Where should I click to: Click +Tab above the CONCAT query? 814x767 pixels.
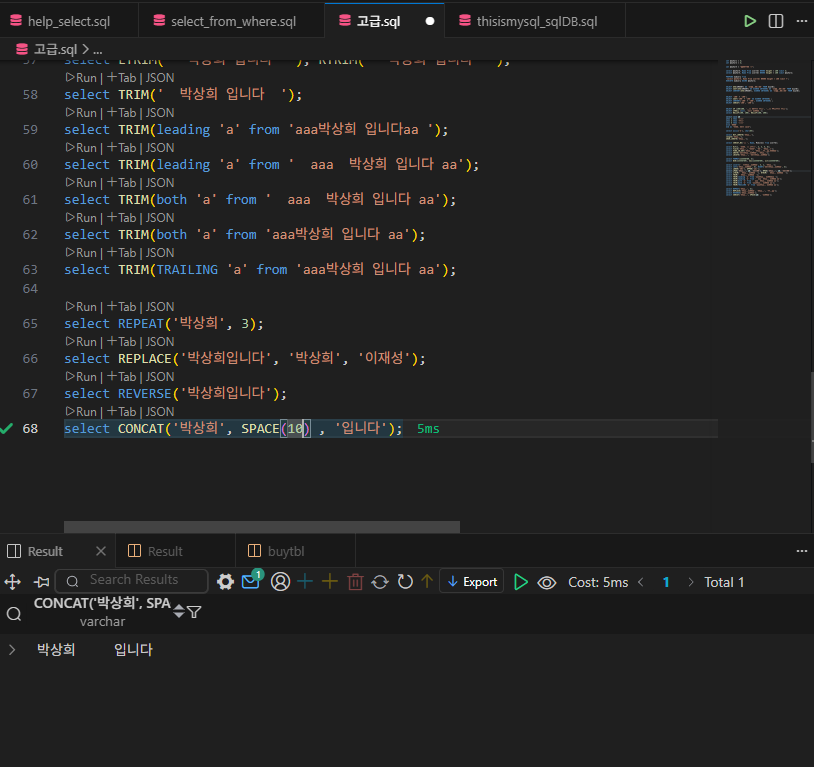click(x=121, y=411)
